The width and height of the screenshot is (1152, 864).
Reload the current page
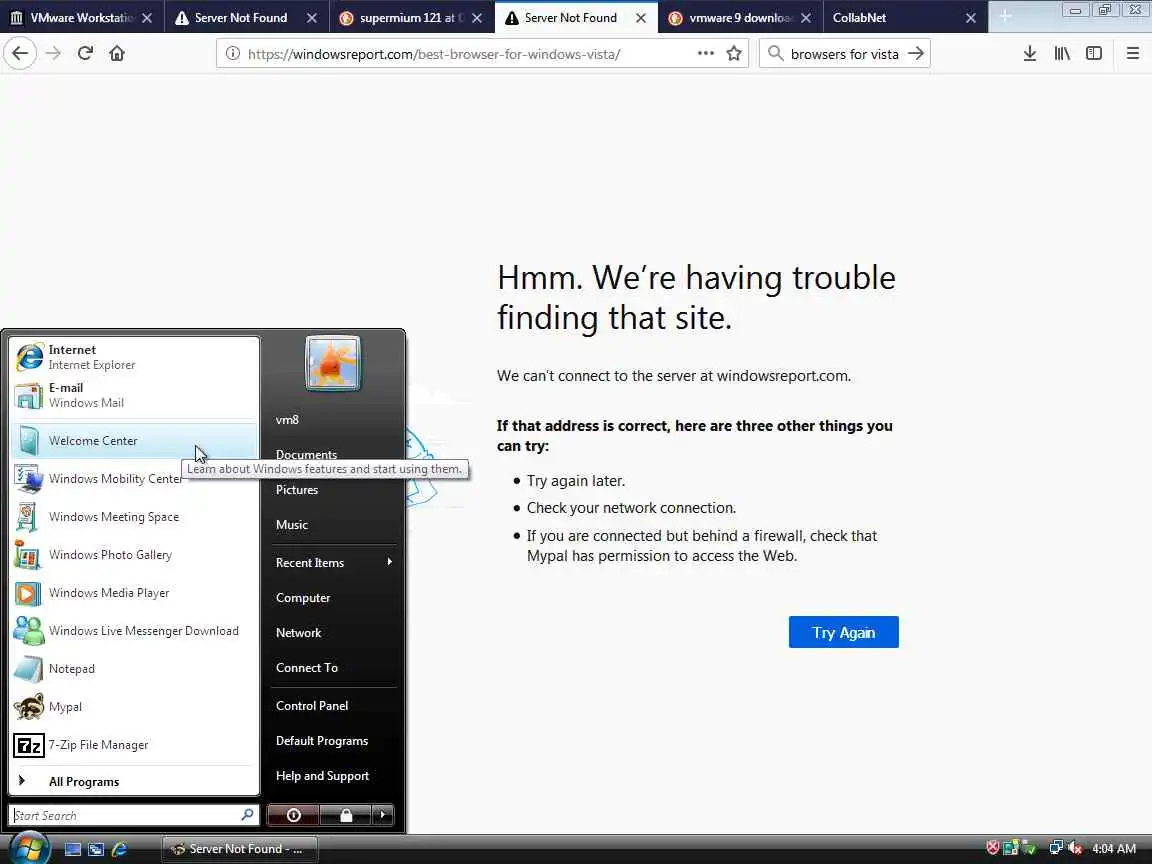click(x=85, y=54)
